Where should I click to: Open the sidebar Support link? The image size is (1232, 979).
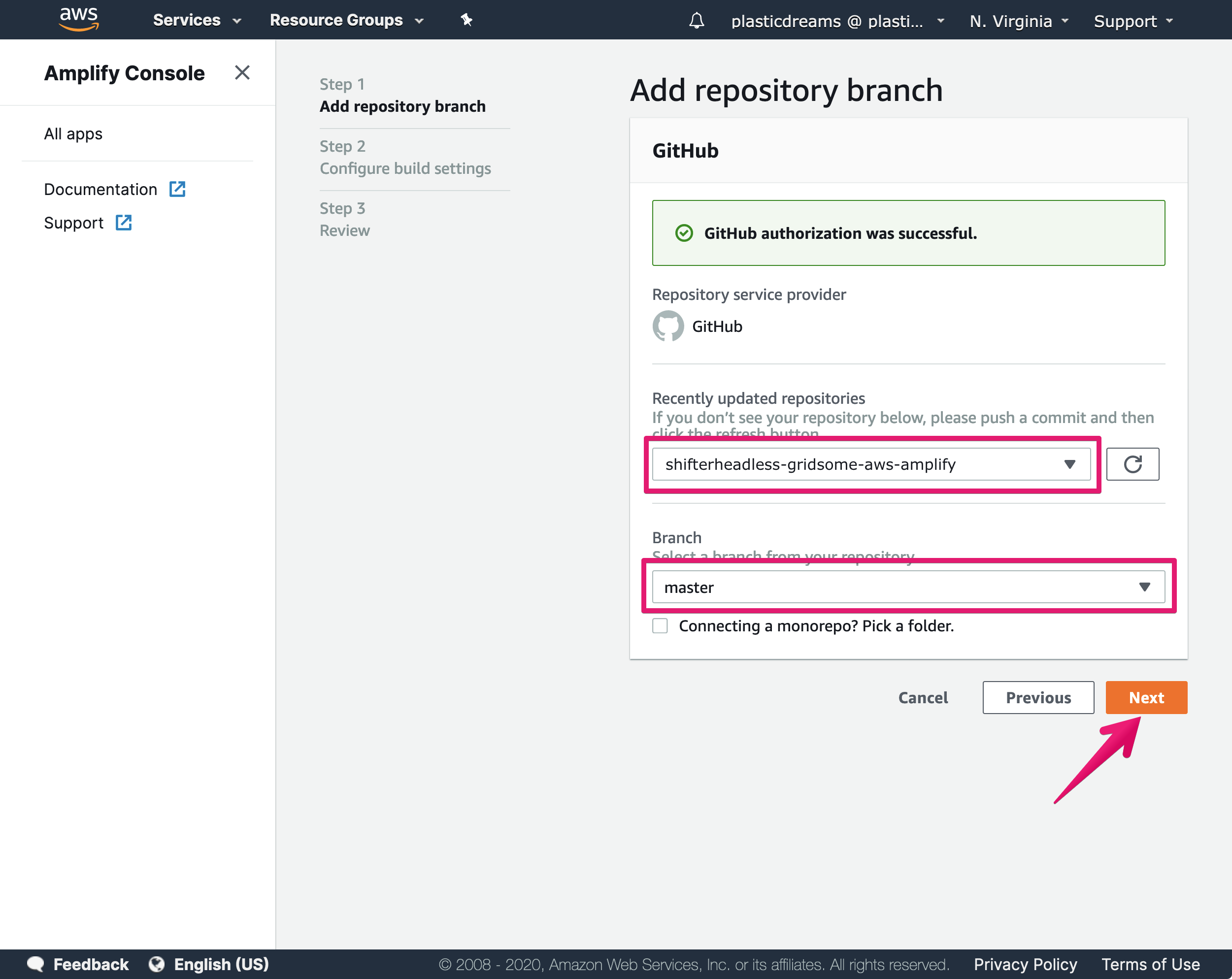[74, 223]
